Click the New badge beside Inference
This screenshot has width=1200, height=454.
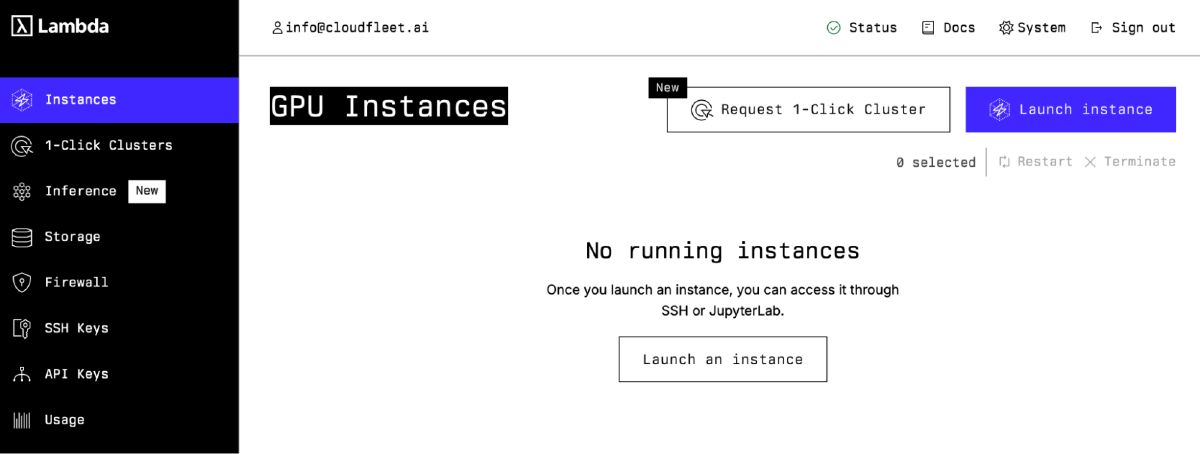[x=147, y=191]
